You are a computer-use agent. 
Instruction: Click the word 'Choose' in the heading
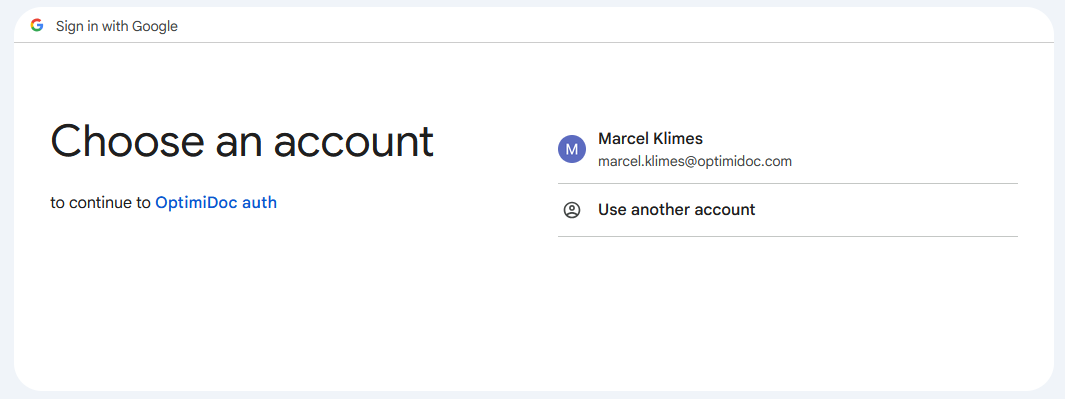coord(127,141)
